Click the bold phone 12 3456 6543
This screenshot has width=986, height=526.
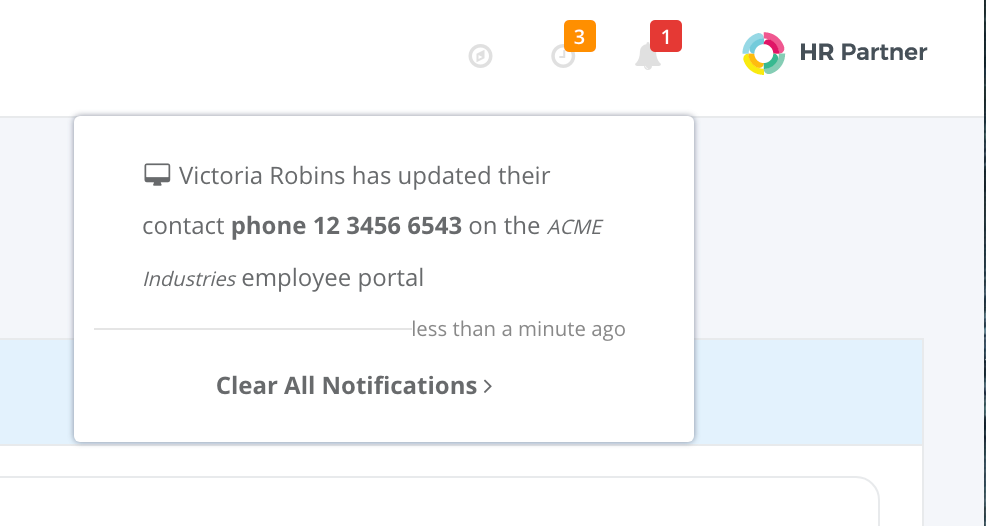pyautogui.click(x=346, y=226)
